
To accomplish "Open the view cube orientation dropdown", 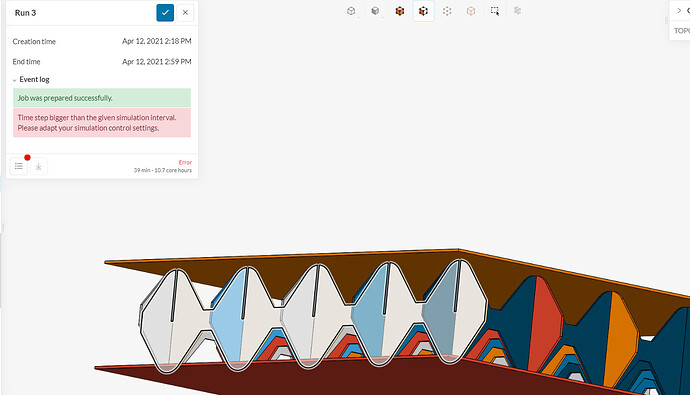I will 351,11.
